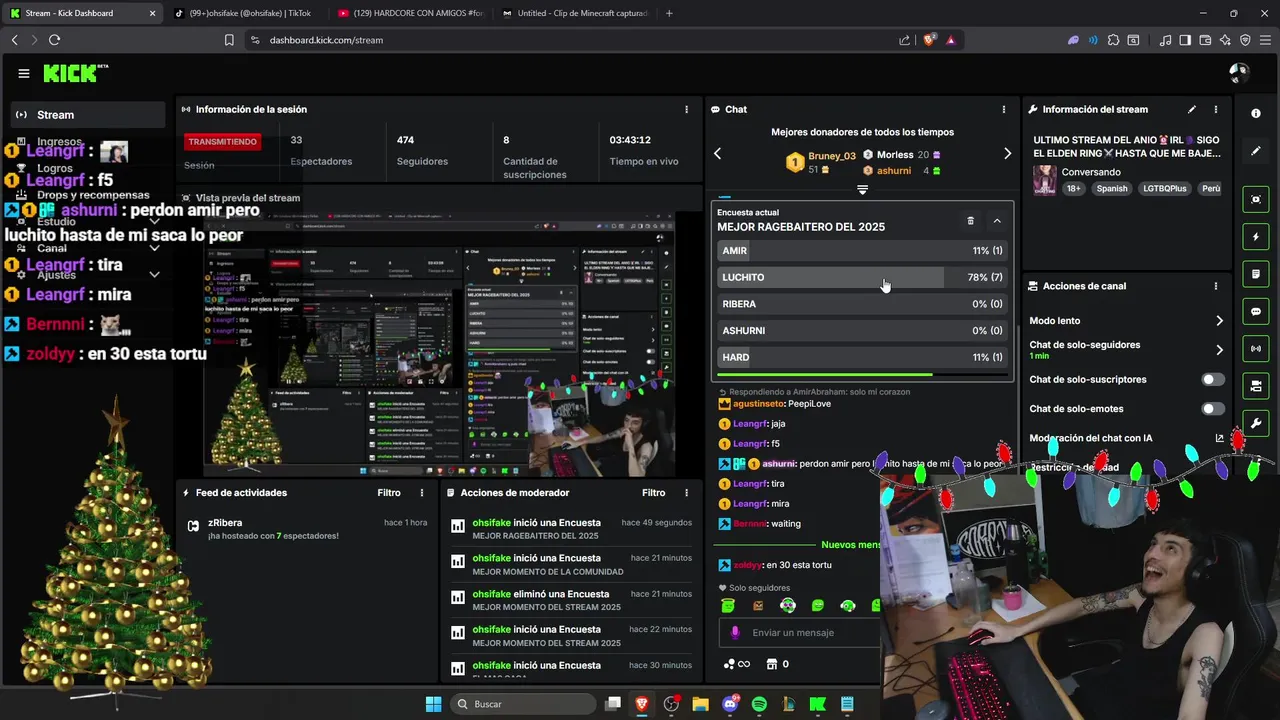Open moderator actions options menu
The width and height of the screenshot is (1280, 720).
(686, 493)
